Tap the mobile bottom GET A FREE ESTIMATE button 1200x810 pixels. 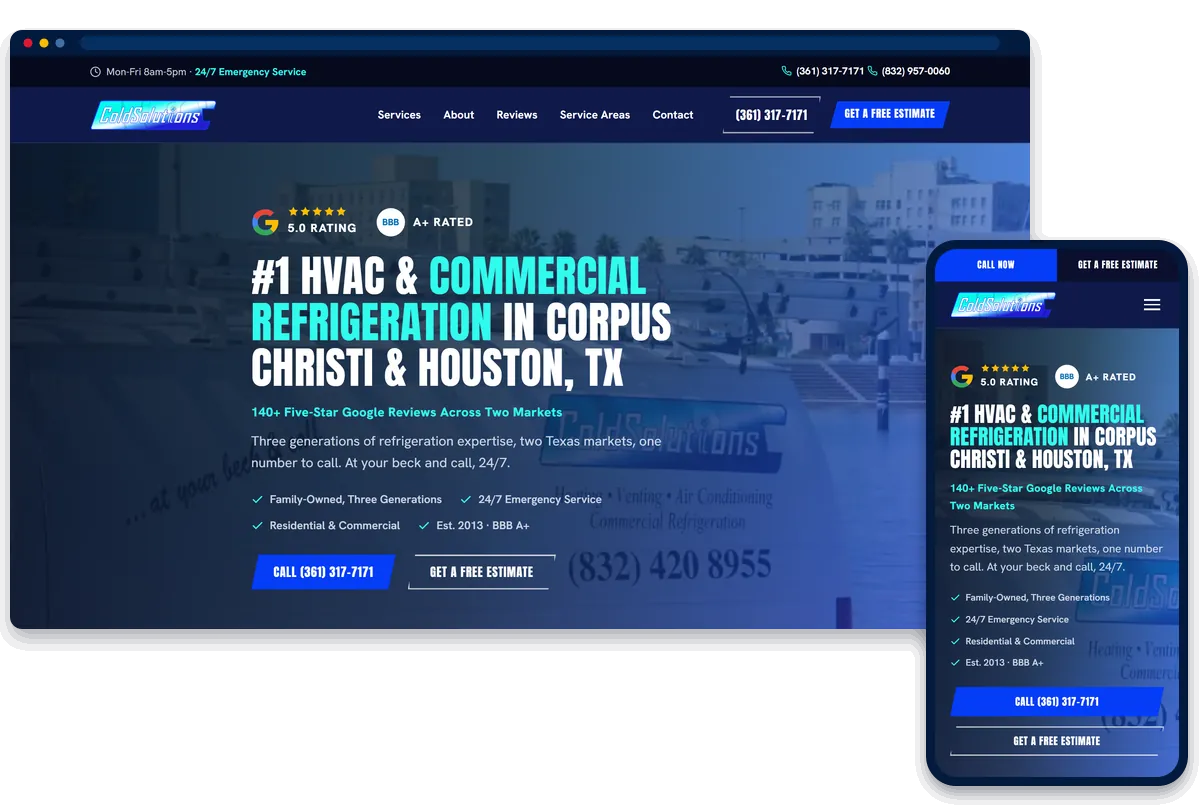coord(1057,741)
